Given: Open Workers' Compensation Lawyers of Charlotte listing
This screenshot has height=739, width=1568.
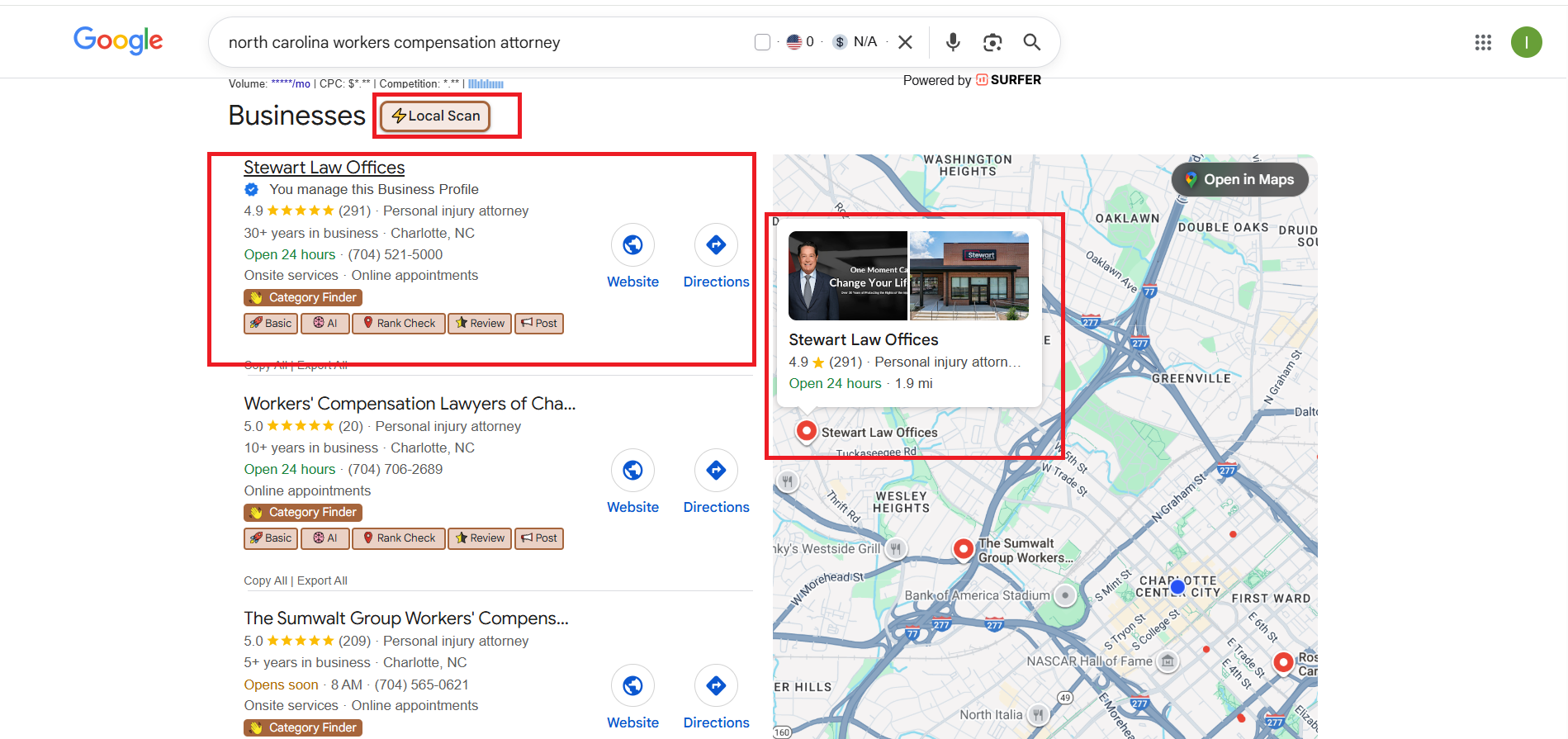Looking at the screenshot, I should coord(410,404).
